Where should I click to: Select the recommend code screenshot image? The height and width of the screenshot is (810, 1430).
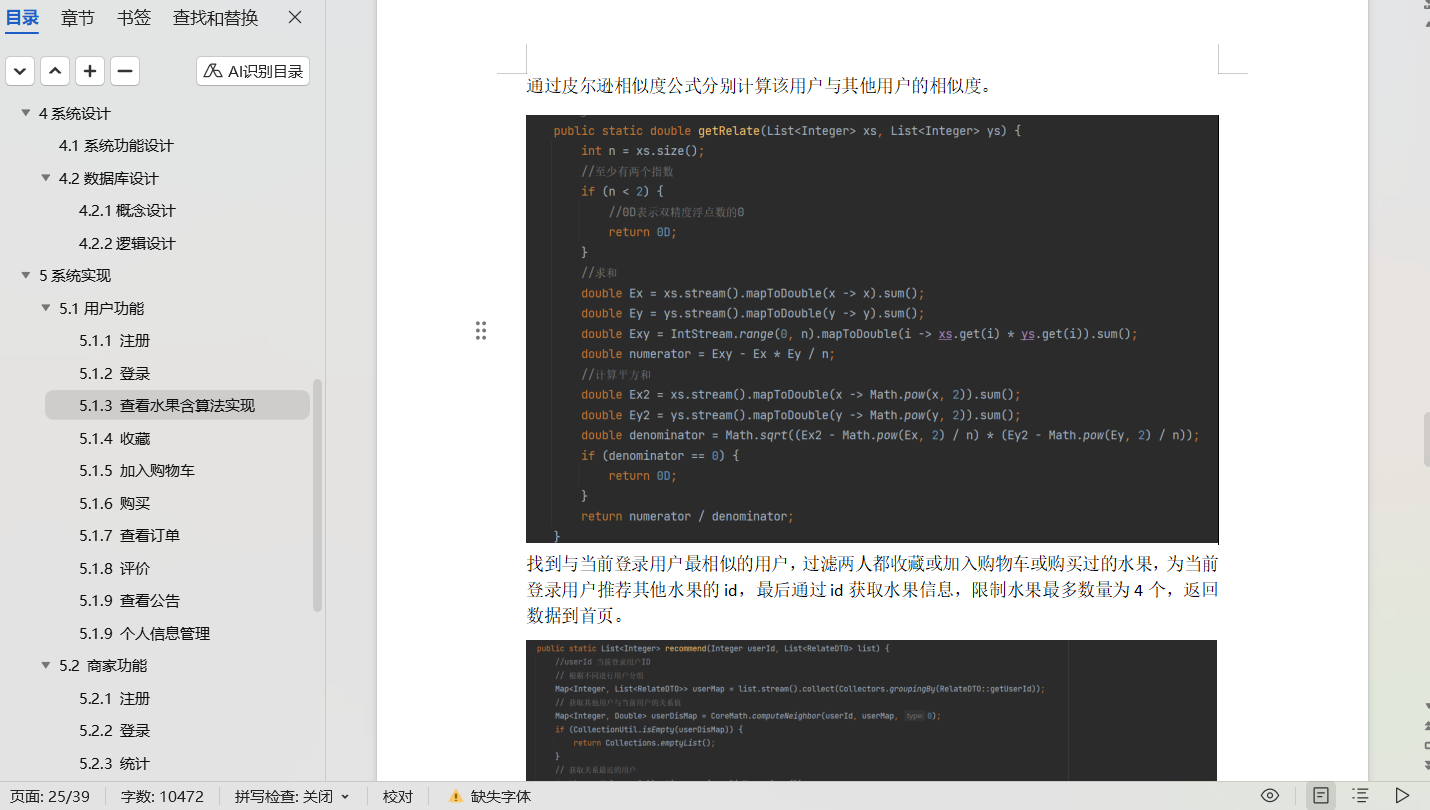pos(871,710)
